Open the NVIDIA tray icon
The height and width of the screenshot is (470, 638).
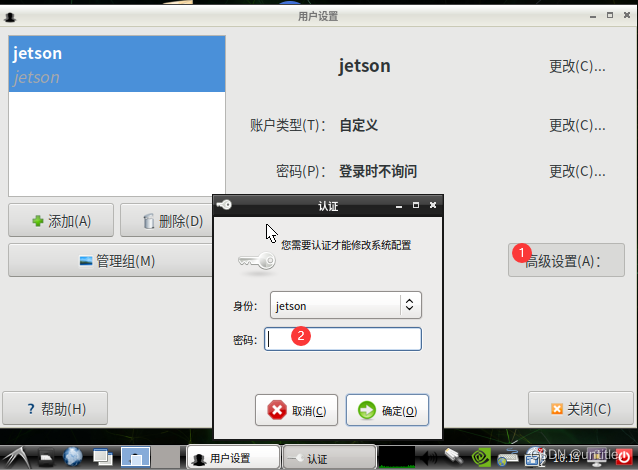tap(481, 457)
